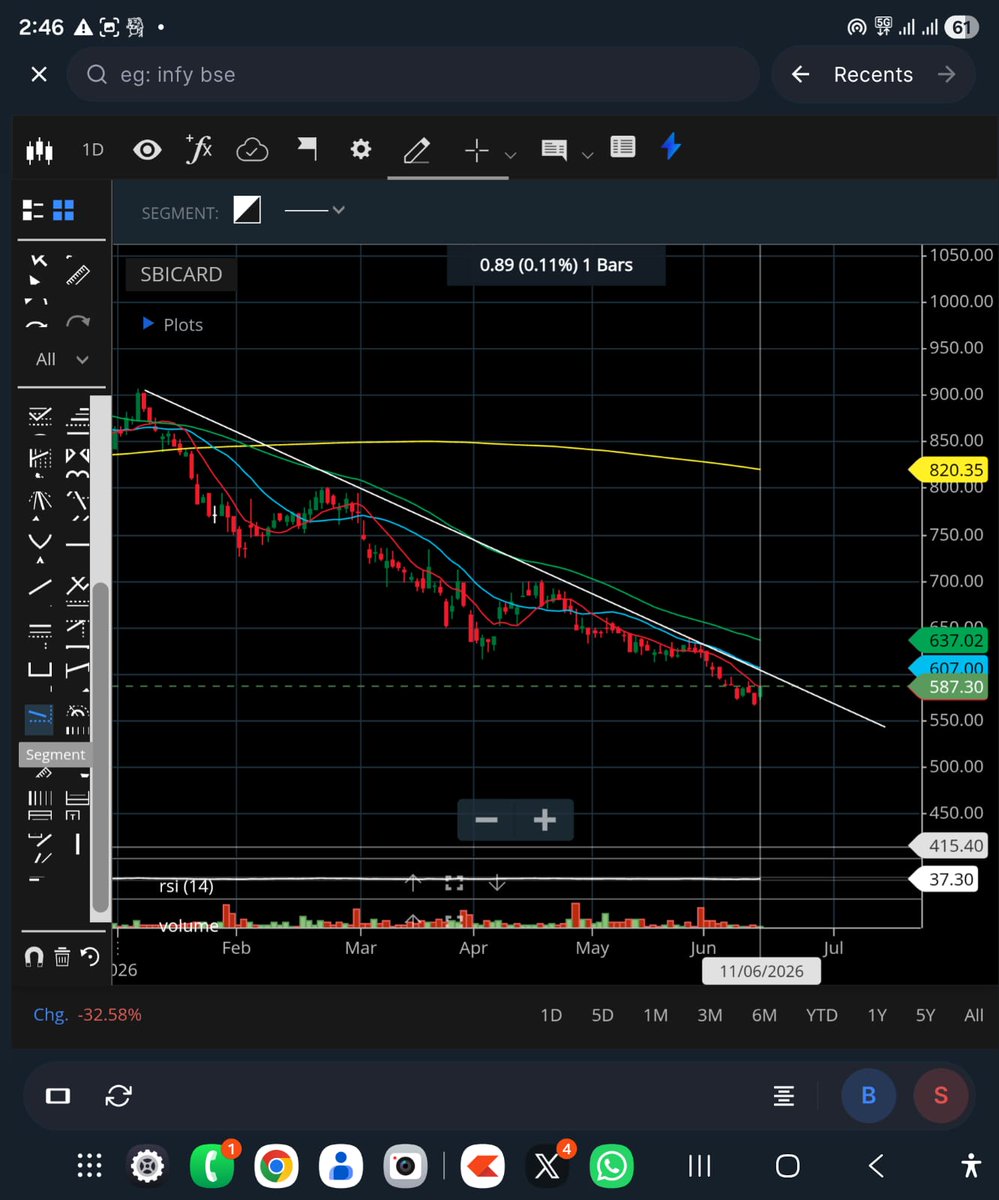Zoom in with the plus button
The image size is (999, 1200).
tap(544, 820)
